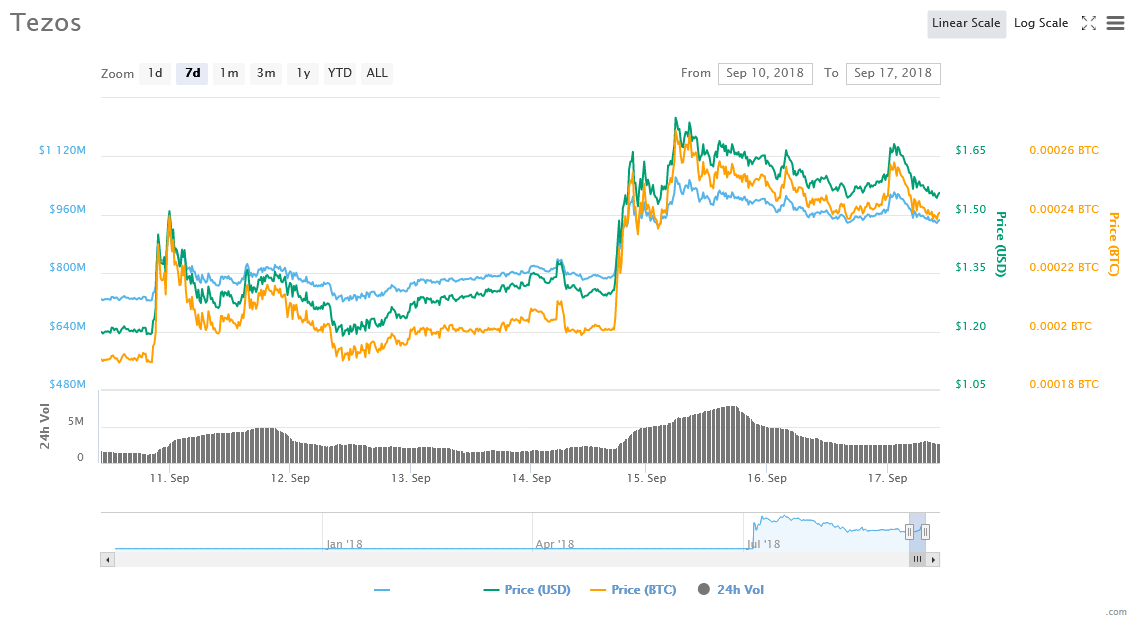Click navigator scrollbar left arrow
1137x620 pixels.
pyautogui.click(x=107, y=560)
